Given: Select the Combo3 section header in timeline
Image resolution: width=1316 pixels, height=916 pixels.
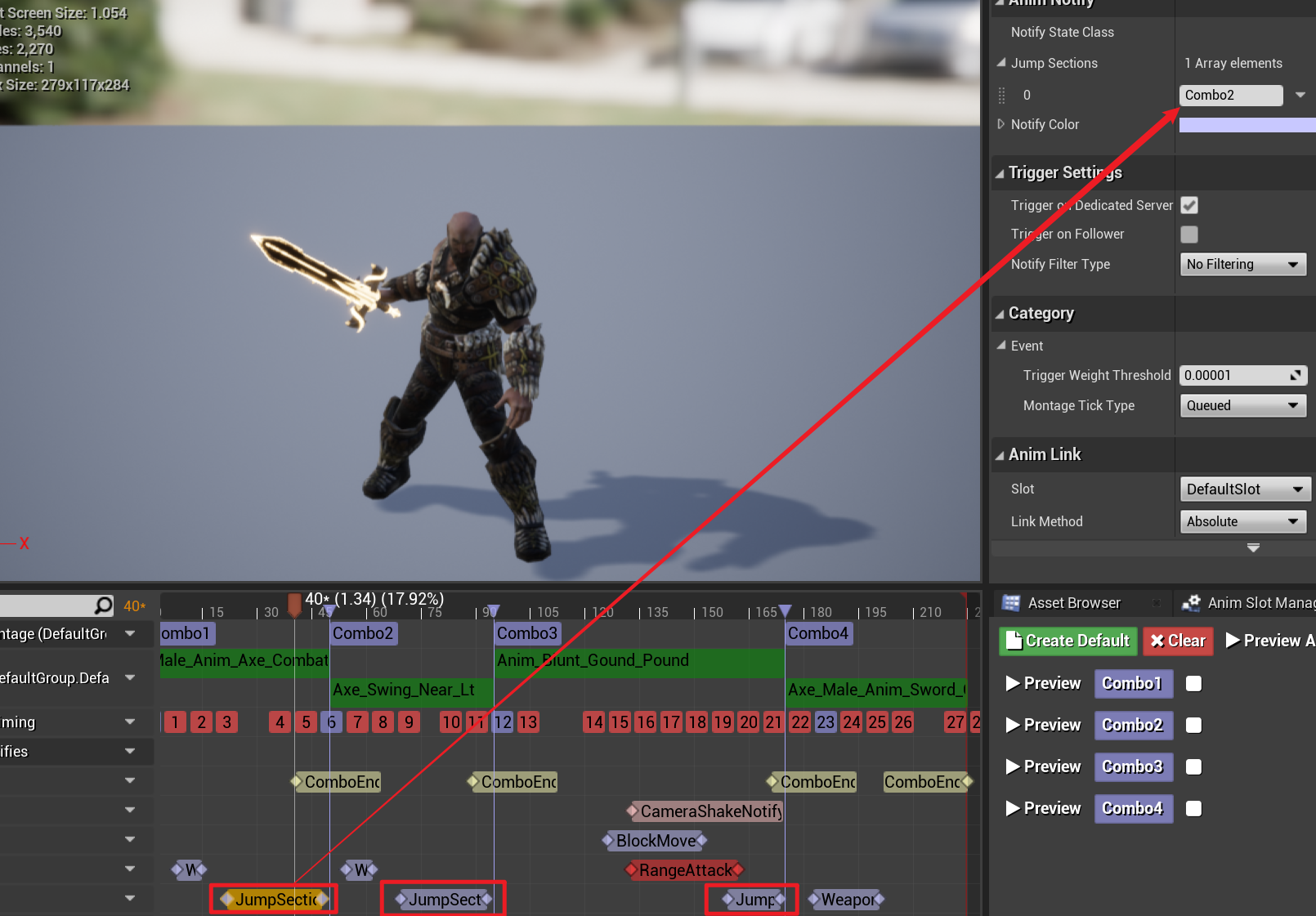Looking at the screenshot, I should tap(527, 633).
